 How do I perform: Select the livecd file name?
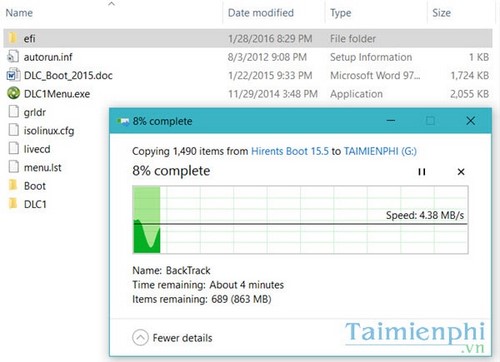[x=37, y=149]
